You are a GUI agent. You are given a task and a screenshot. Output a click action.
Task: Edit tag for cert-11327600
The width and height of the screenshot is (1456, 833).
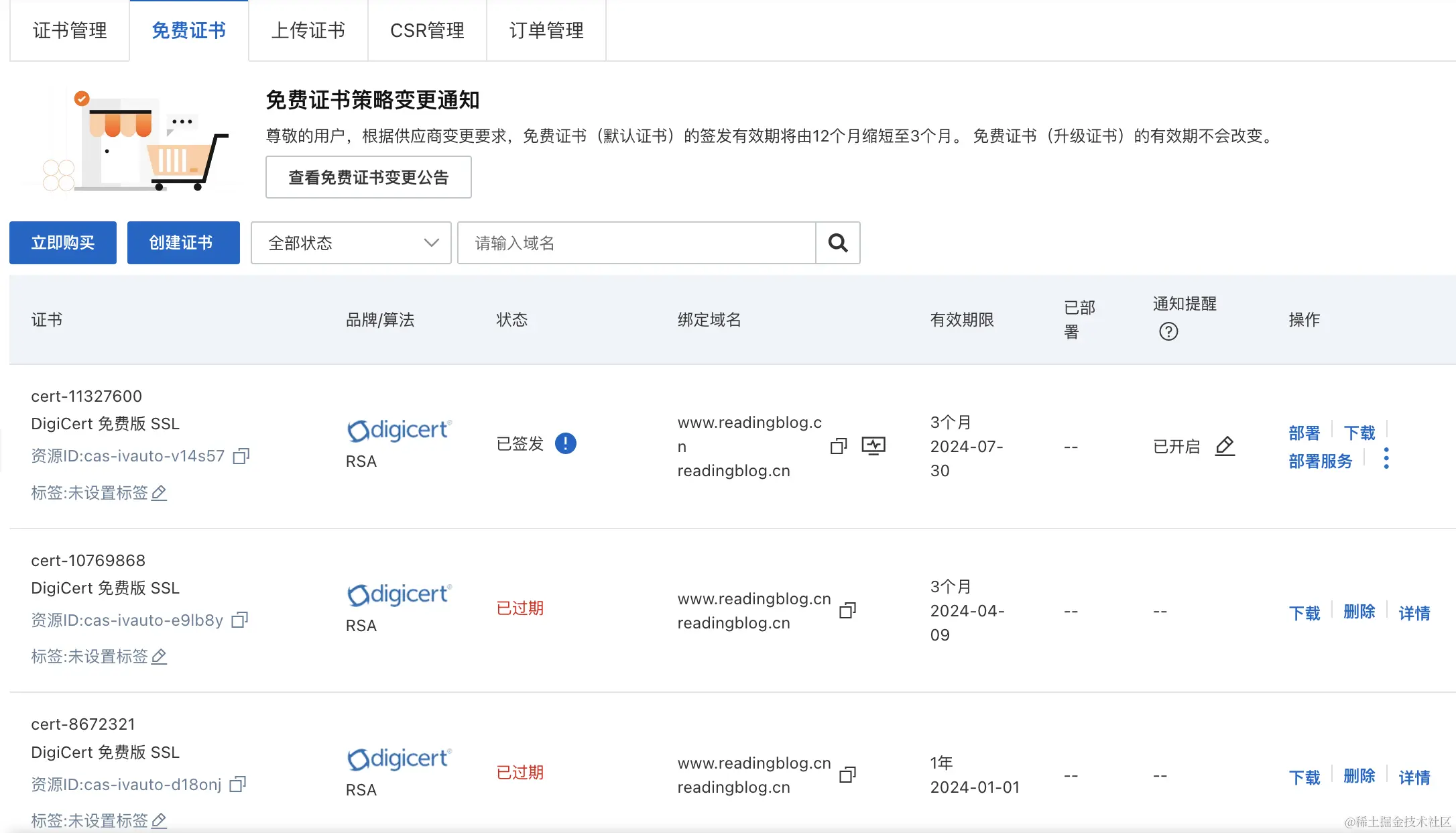[x=159, y=493]
